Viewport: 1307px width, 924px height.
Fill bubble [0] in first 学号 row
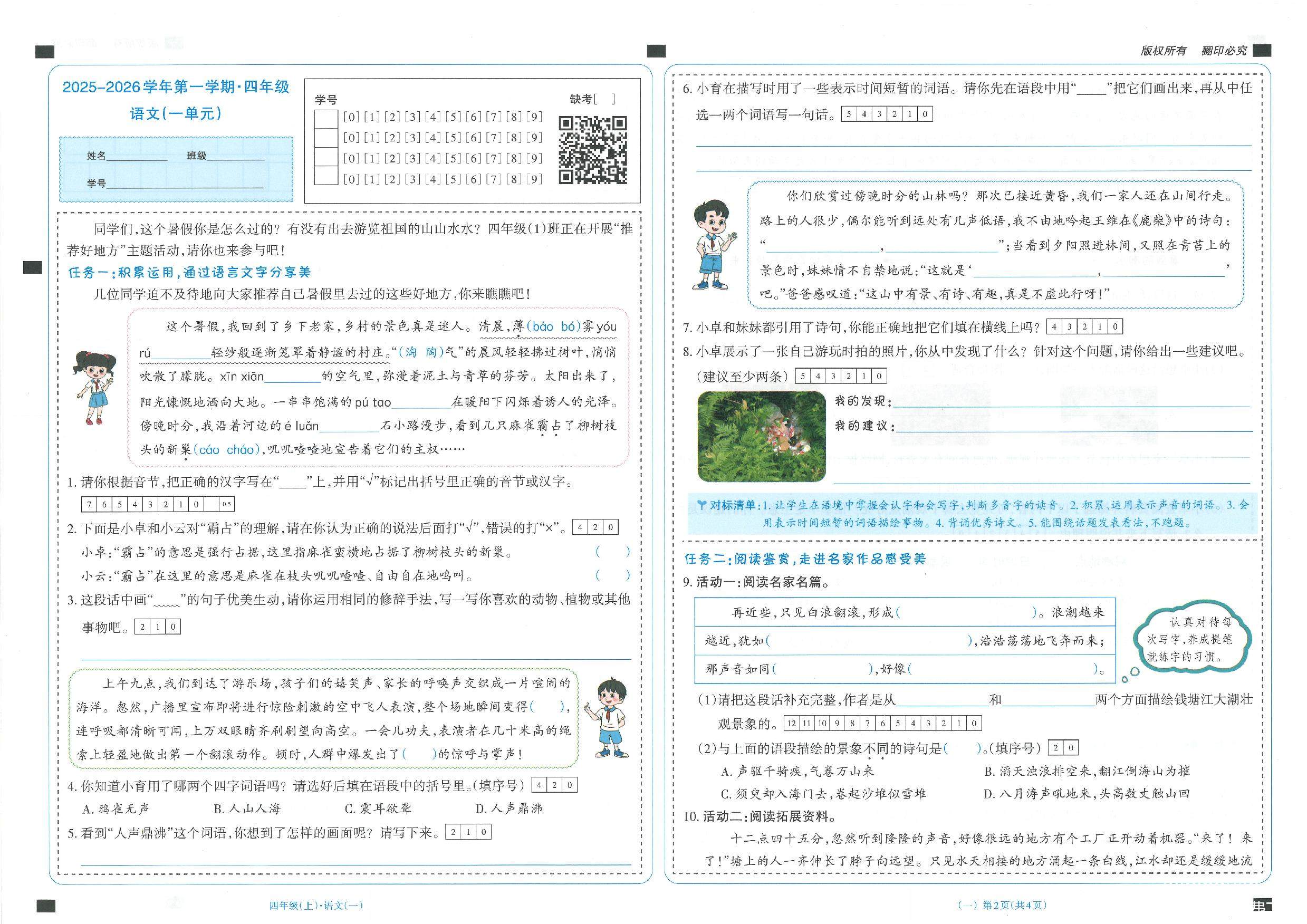pyautogui.click(x=351, y=117)
